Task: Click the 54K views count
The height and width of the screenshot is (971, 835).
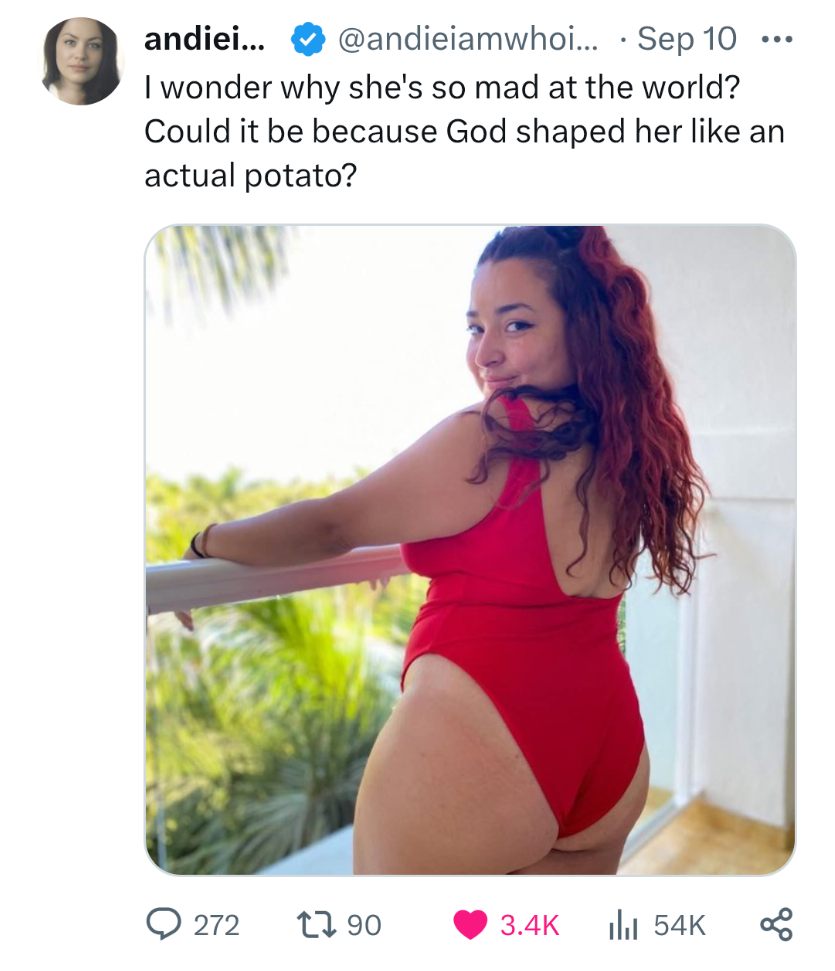Action: pos(680,926)
